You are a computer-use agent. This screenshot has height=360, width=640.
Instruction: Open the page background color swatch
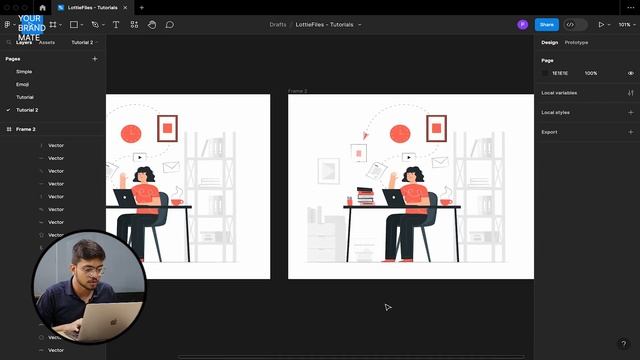point(545,73)
